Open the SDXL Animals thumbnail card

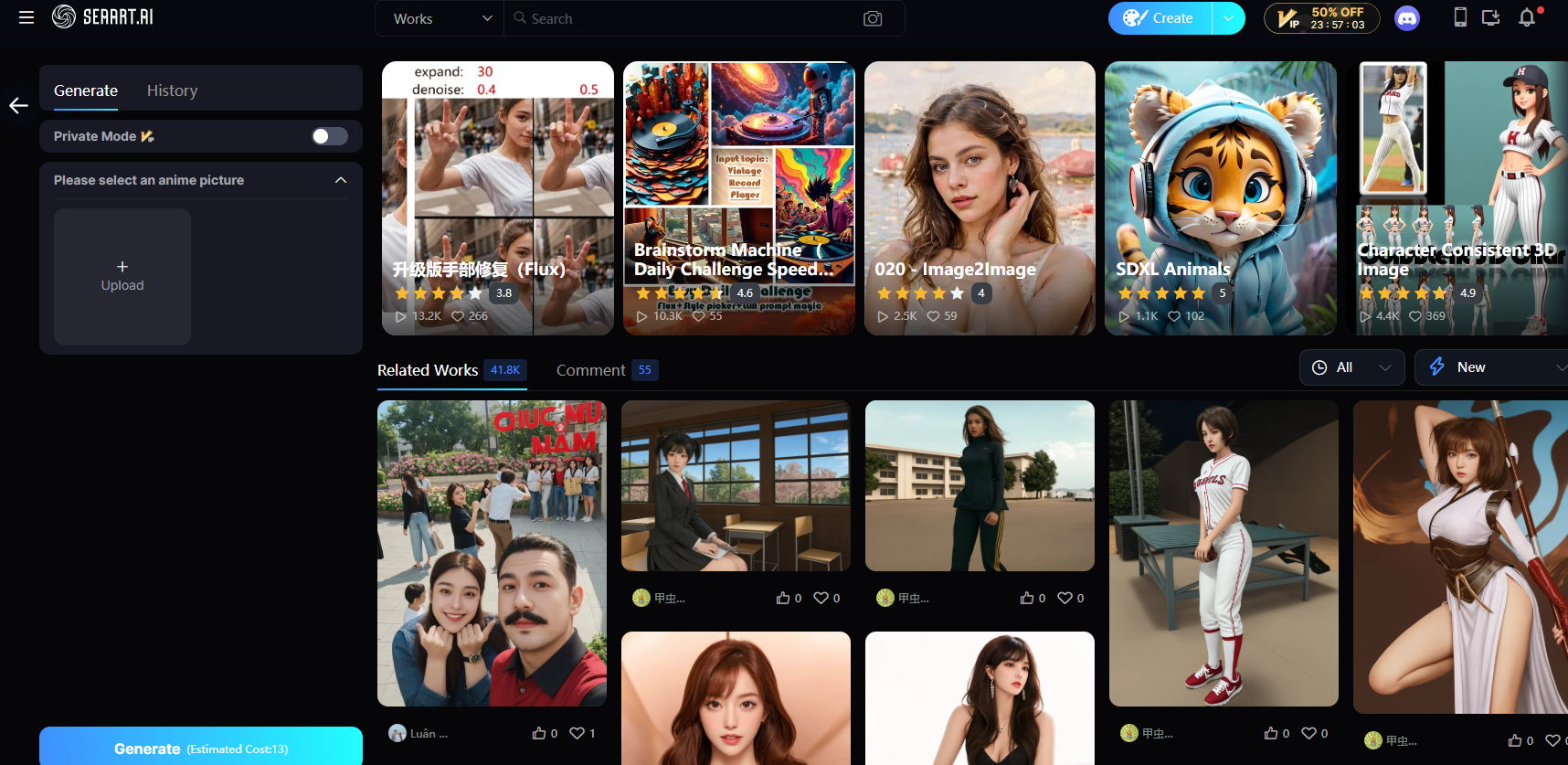click(x=1220, y=198)
